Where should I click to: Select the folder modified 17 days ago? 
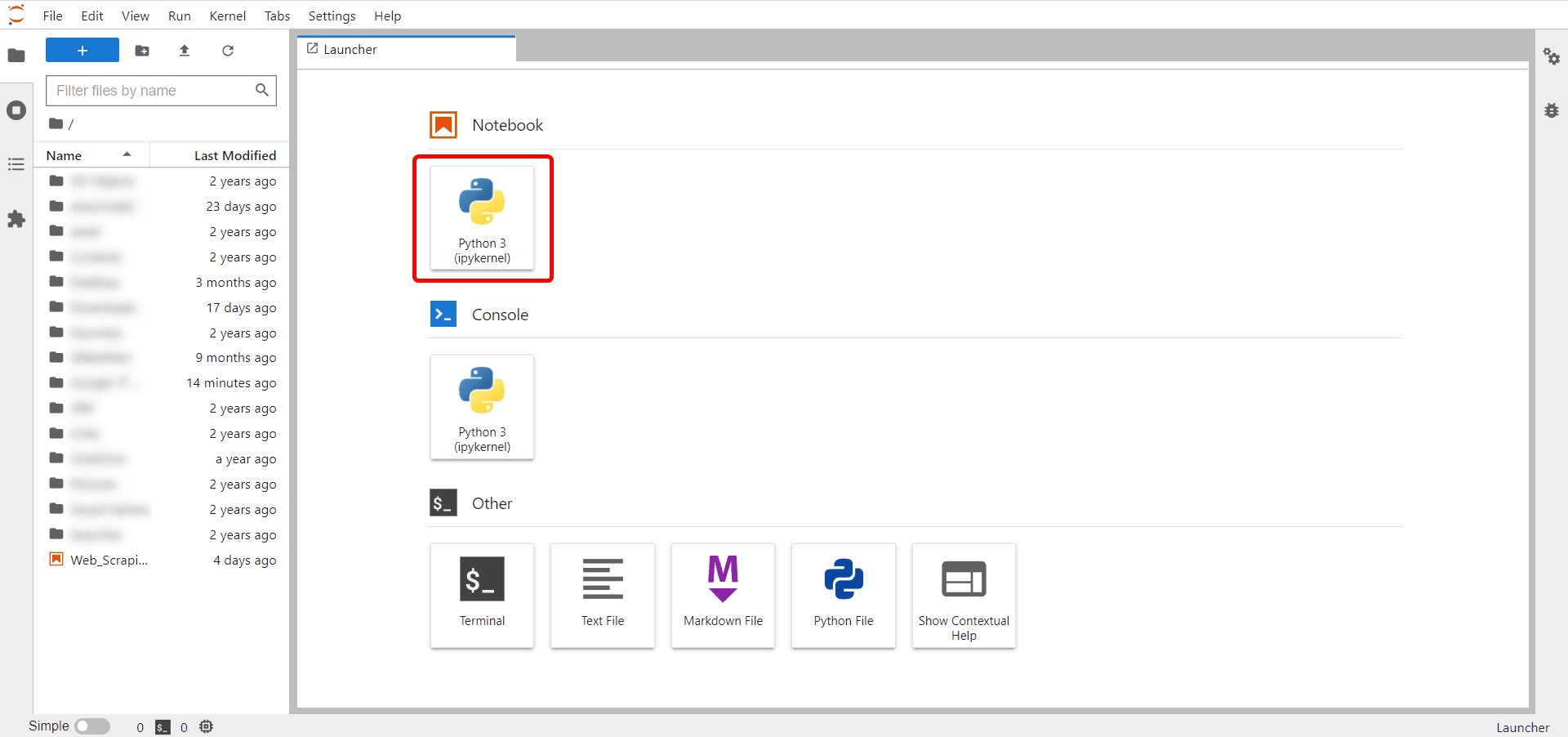pyautogui.click(x=162, y=308)
